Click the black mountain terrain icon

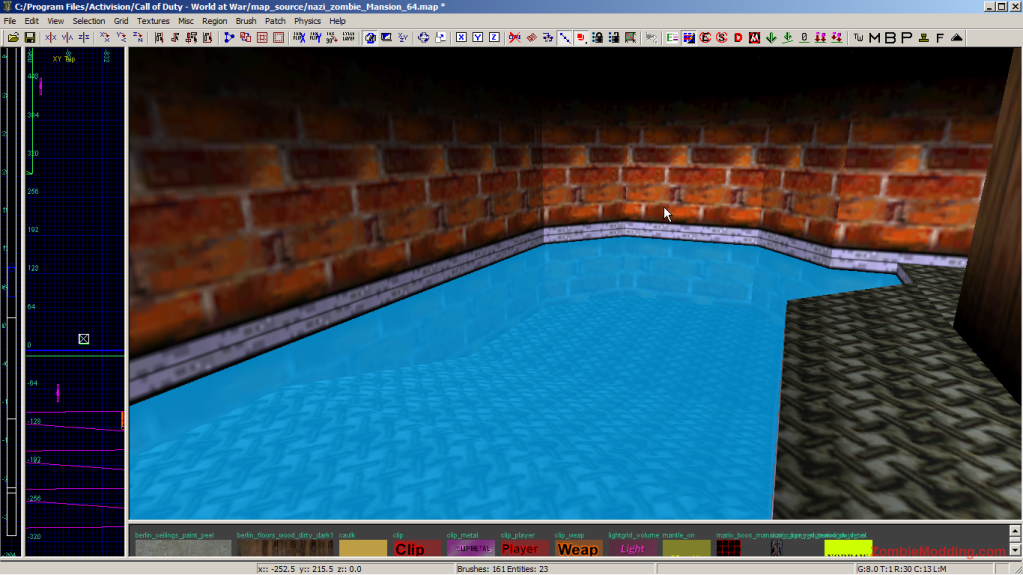(956, 38)
